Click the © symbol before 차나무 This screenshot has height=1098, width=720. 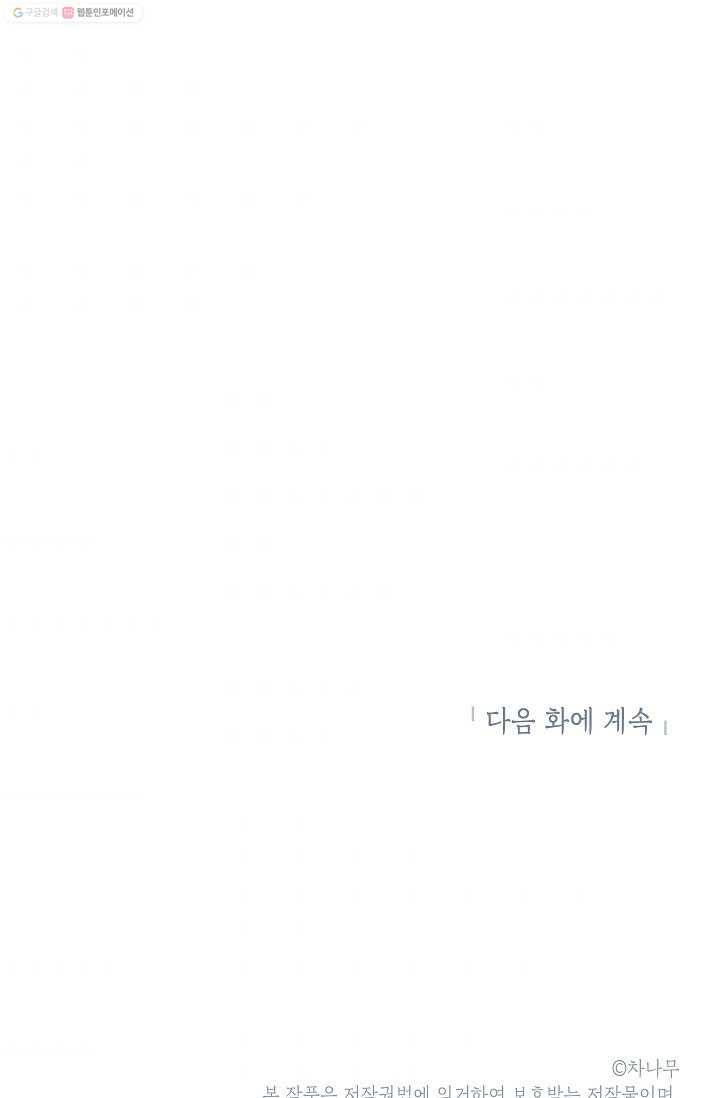click(618, 1069)
